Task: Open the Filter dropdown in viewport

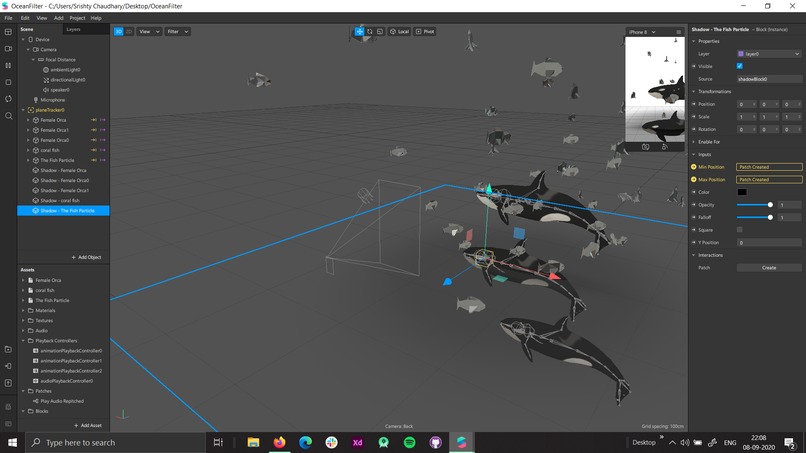Action: tap(177, 31)
